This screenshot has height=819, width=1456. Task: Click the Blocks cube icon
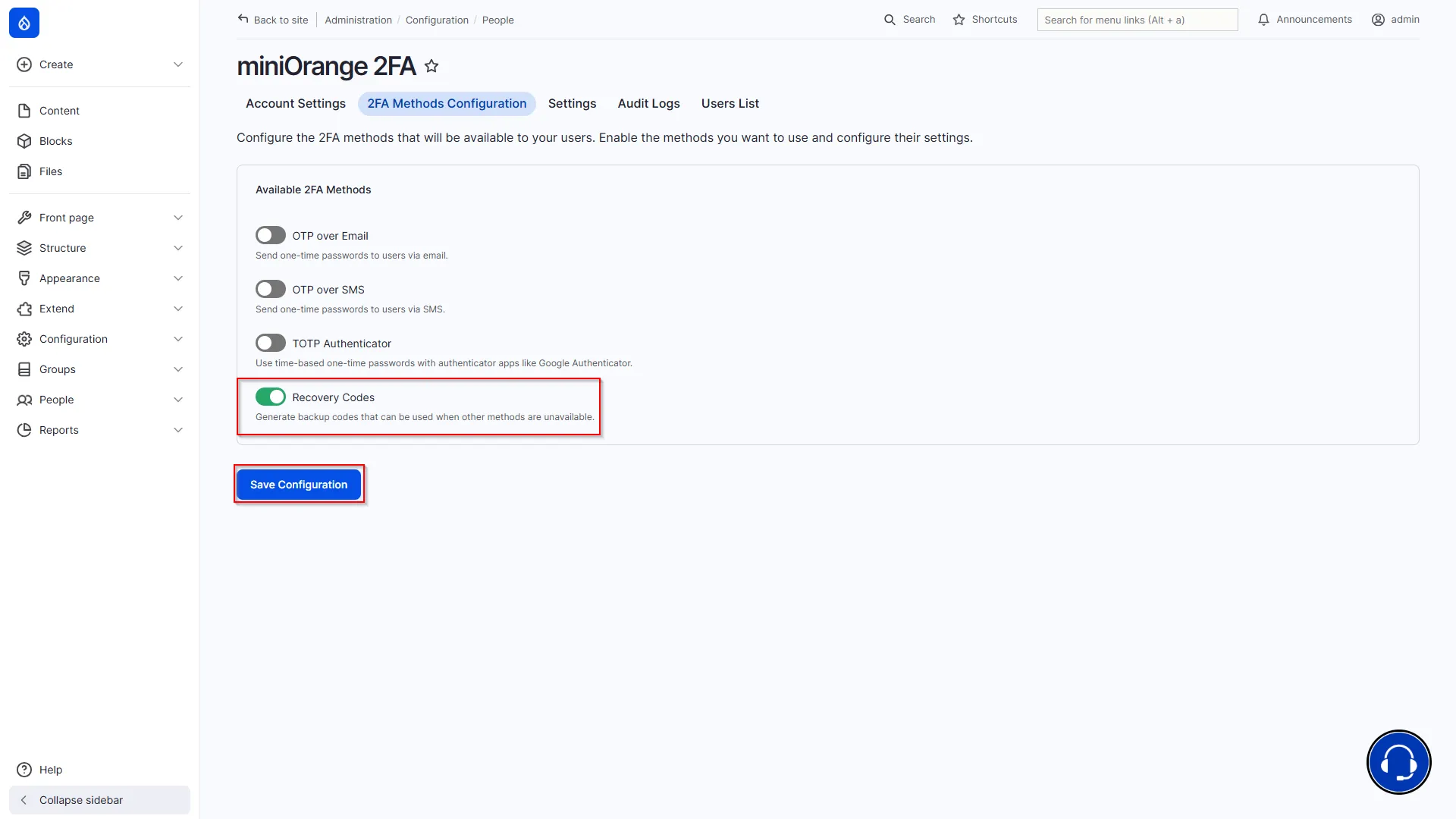[24, 141]
